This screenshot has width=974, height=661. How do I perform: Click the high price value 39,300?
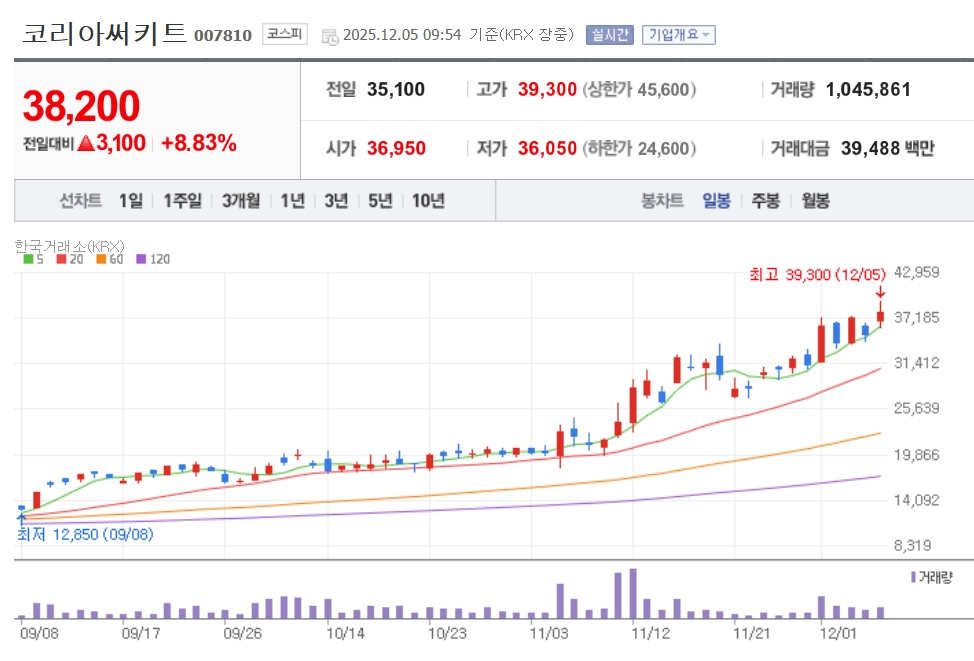[547, 89]
